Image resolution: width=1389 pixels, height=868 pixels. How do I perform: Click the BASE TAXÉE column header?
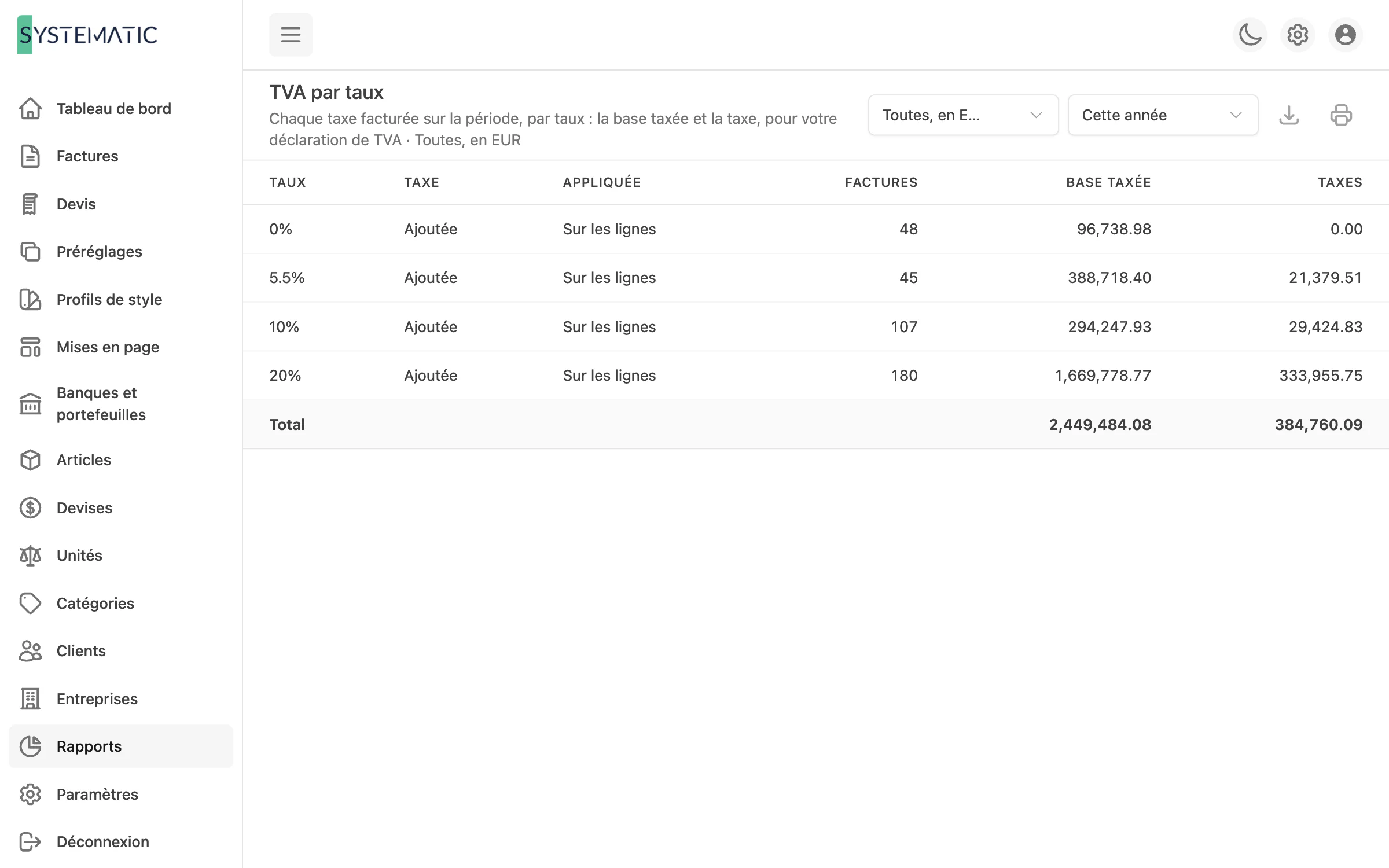click(1108, 182)
